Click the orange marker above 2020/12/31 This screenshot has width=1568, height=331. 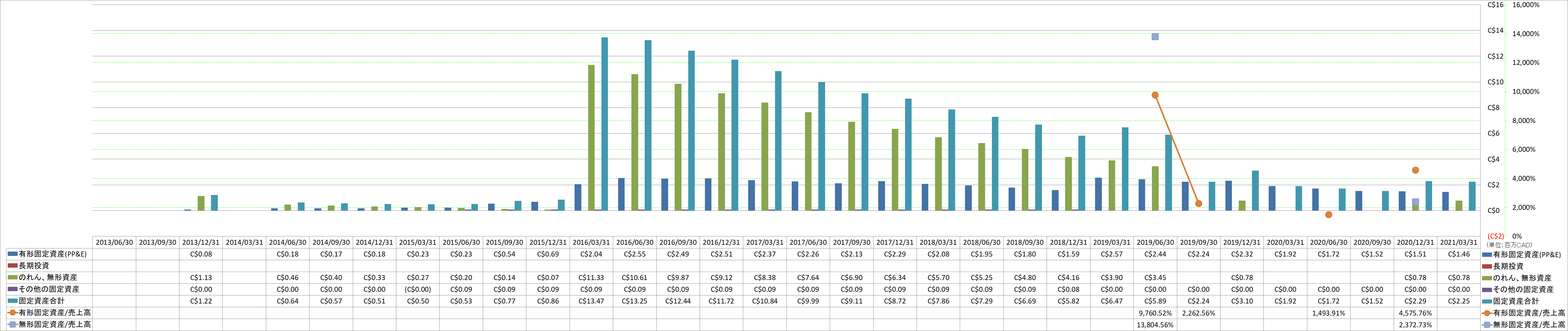1416,170
